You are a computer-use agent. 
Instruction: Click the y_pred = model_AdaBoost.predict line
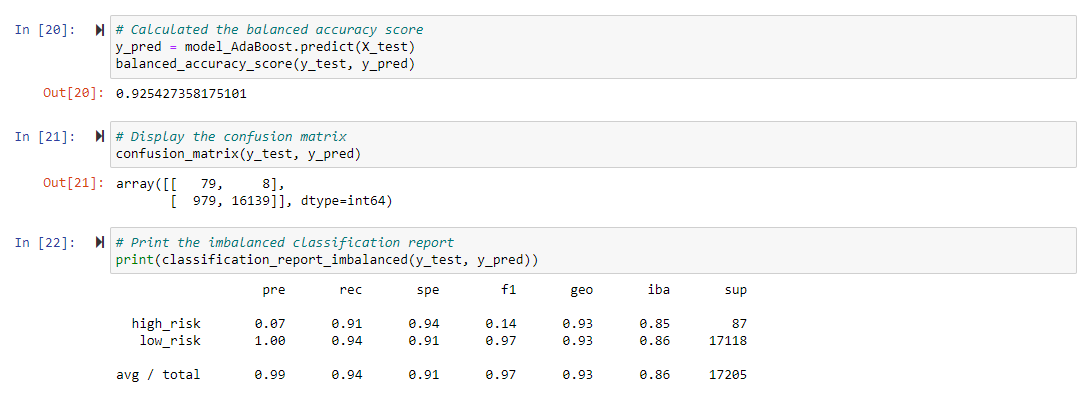pos(266,47)
